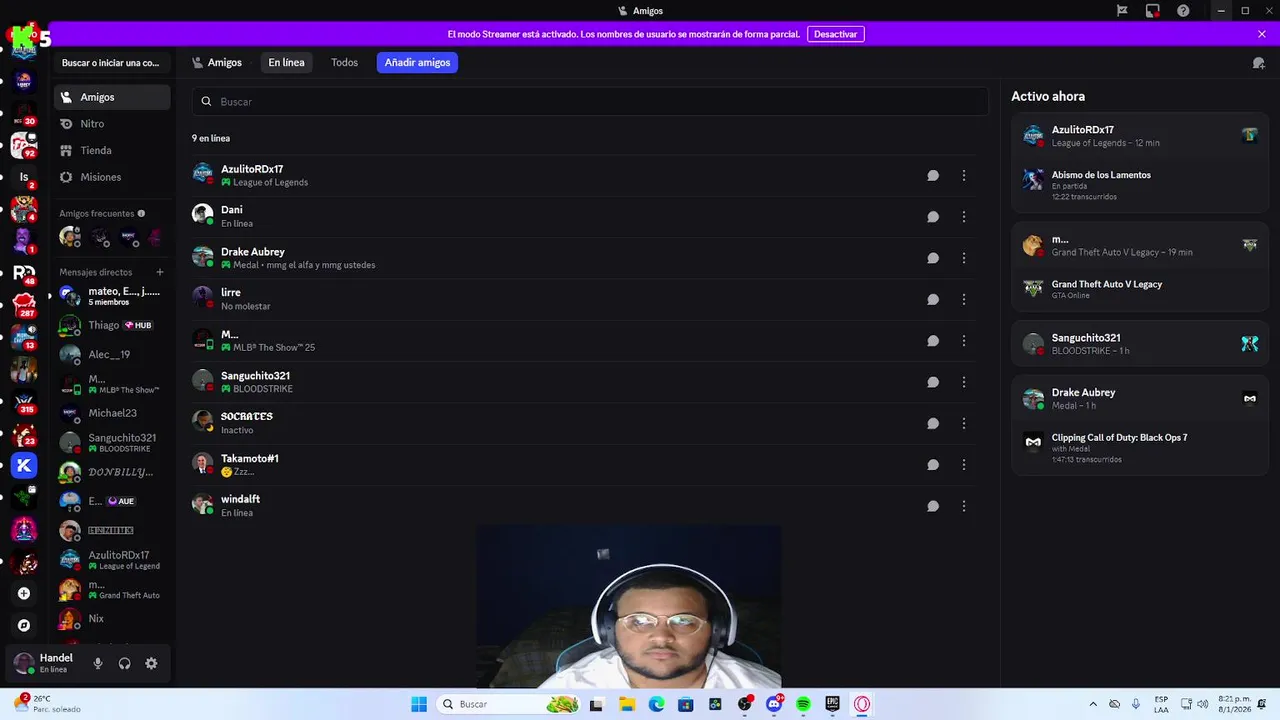Open more options menu for Dani

963,217
